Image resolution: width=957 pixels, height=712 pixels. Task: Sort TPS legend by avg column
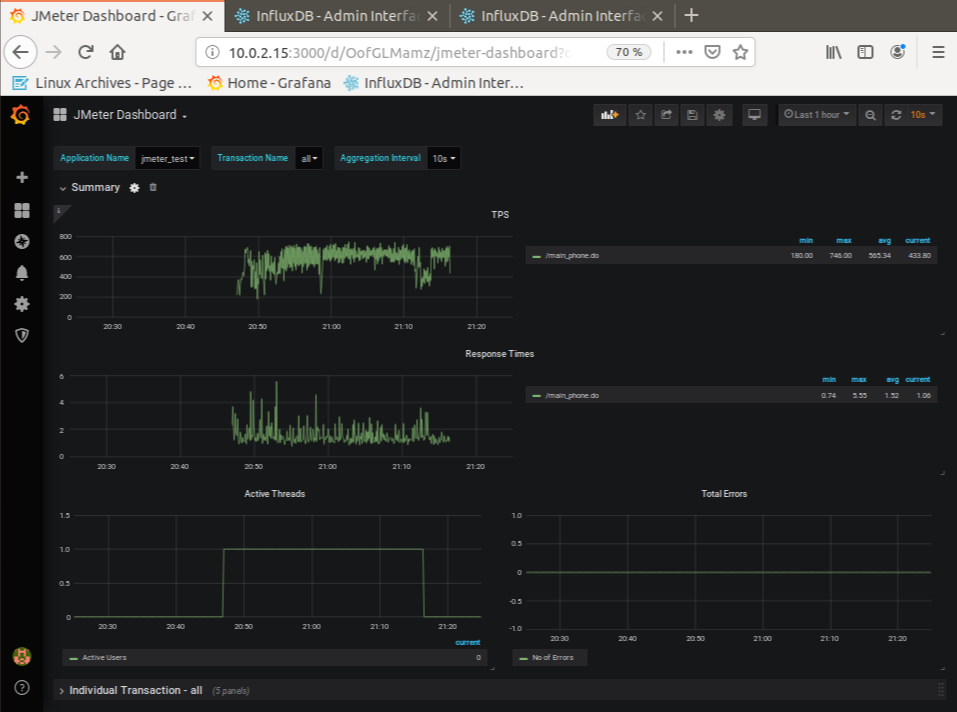pos(884,240)
